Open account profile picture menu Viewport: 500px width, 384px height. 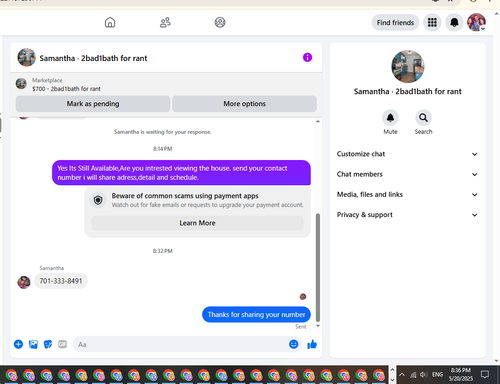click(476, 22)
